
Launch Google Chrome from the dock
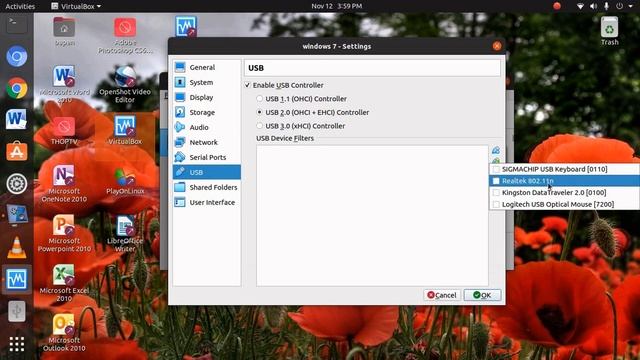point(17,88)
